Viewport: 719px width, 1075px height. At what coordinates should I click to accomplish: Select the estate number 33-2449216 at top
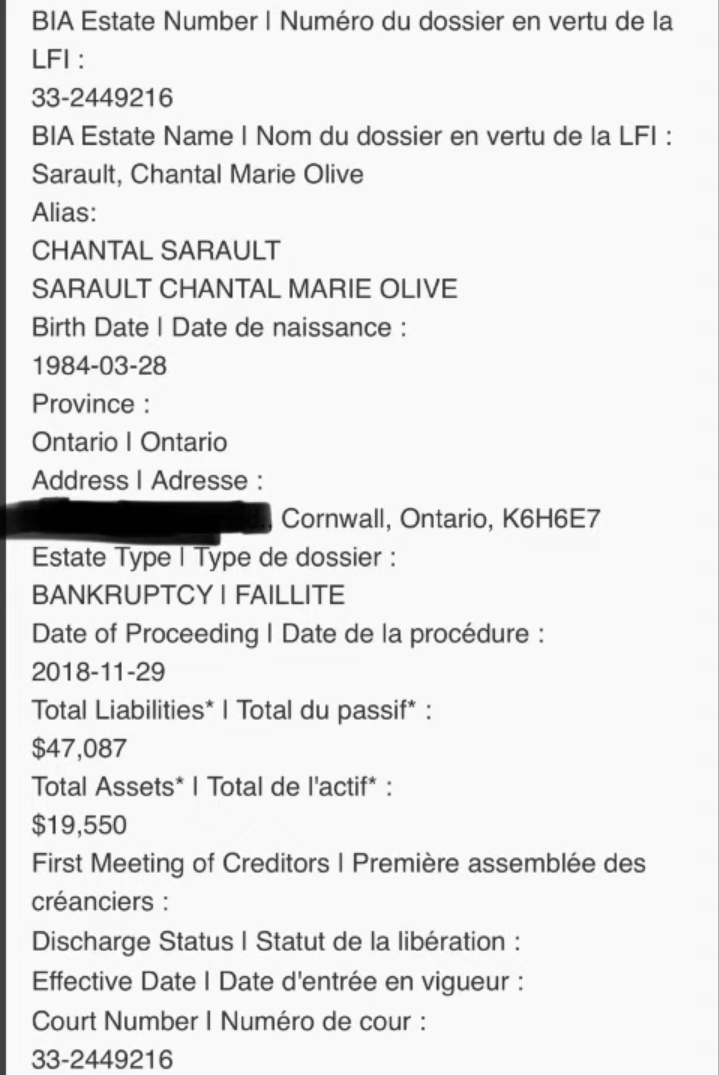click(x=102, y=97)
